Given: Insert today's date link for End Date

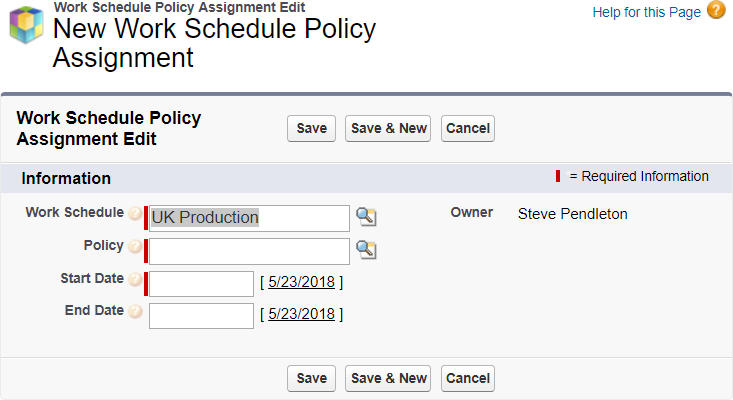Looking at the screenshot, I should pyautogui.click(x=301, y=314).
